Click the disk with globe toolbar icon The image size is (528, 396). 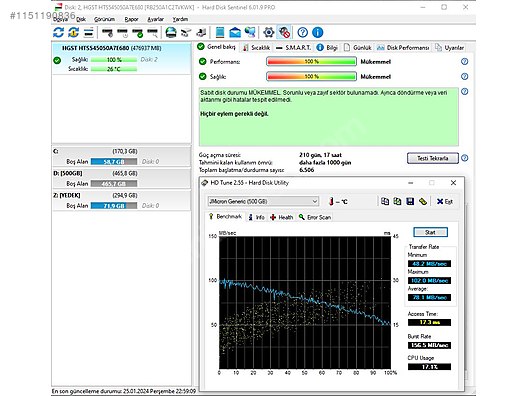click(171, 32)
